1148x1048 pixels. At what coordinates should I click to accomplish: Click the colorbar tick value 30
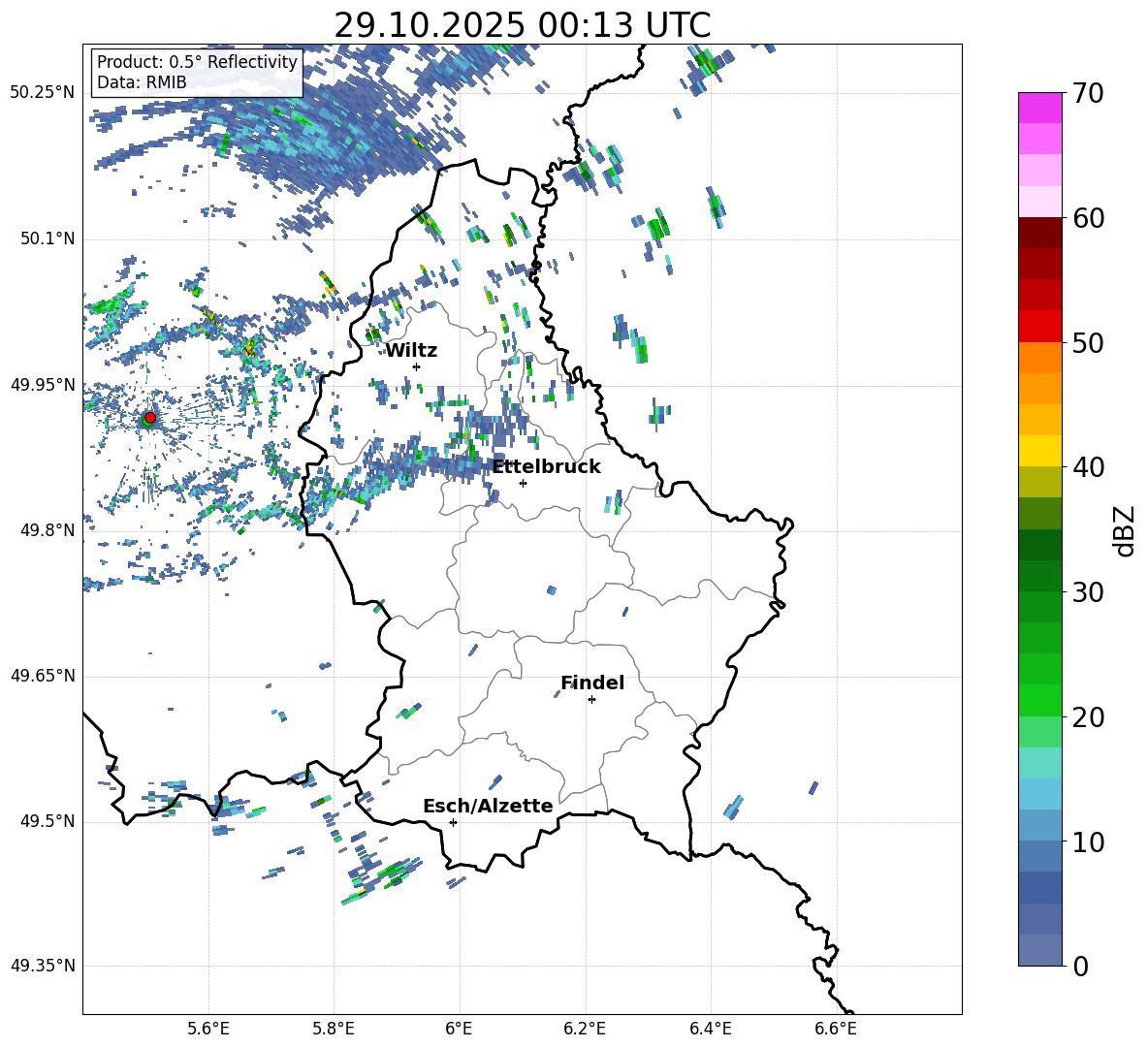click(x=1088, y=592)
